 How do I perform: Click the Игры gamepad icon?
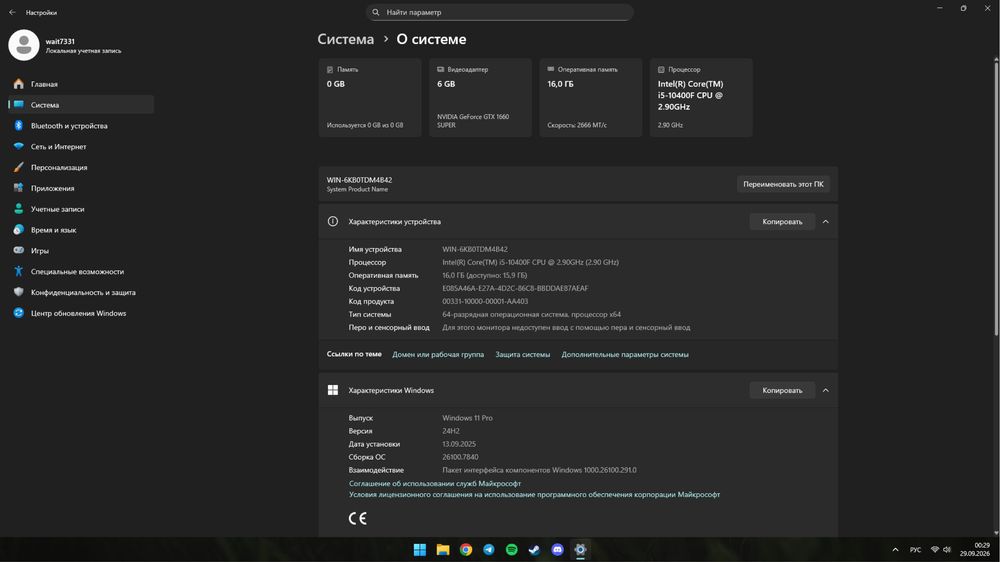pyautogui.click(x=18, y=250)
